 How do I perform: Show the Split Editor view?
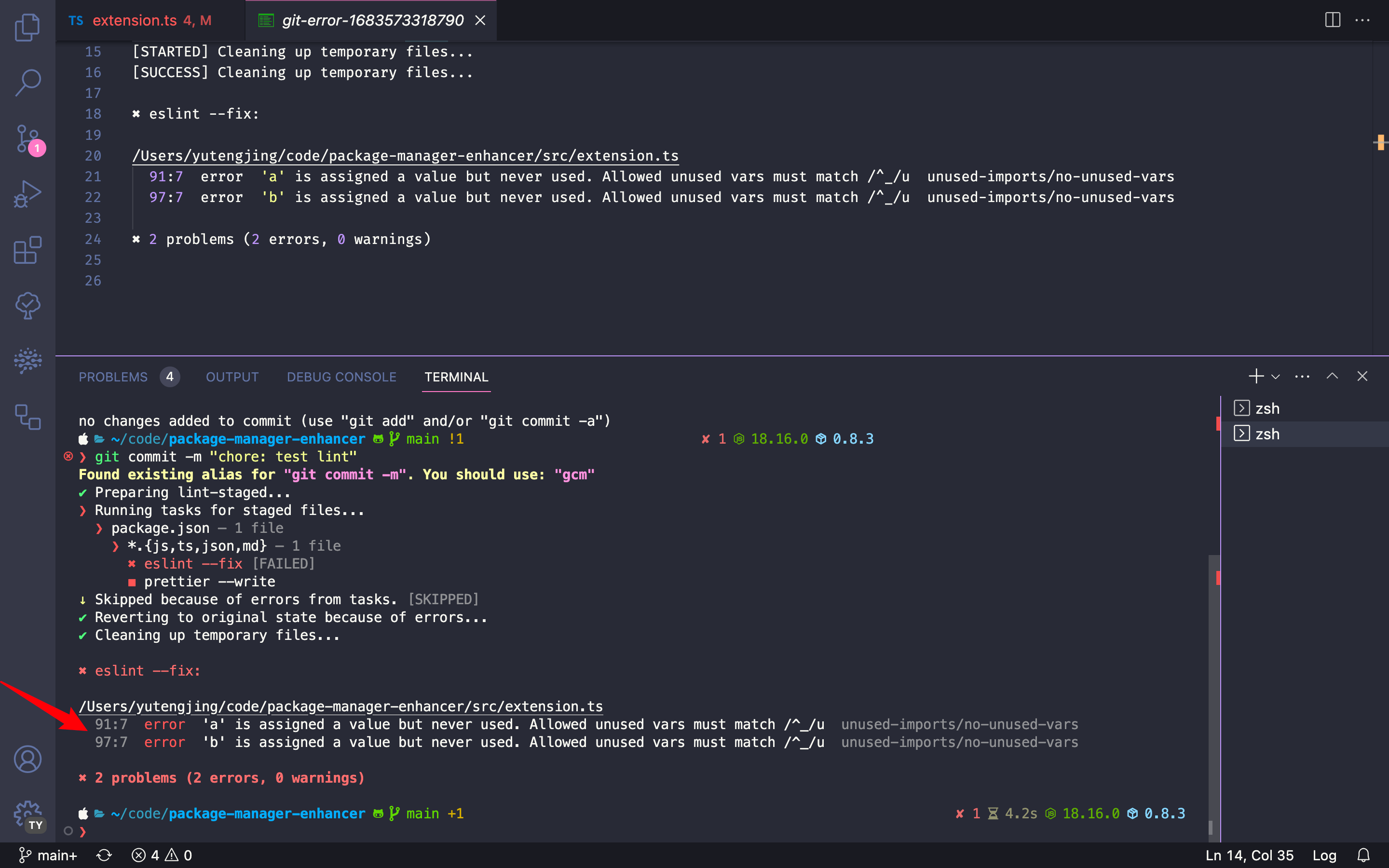1331,20
